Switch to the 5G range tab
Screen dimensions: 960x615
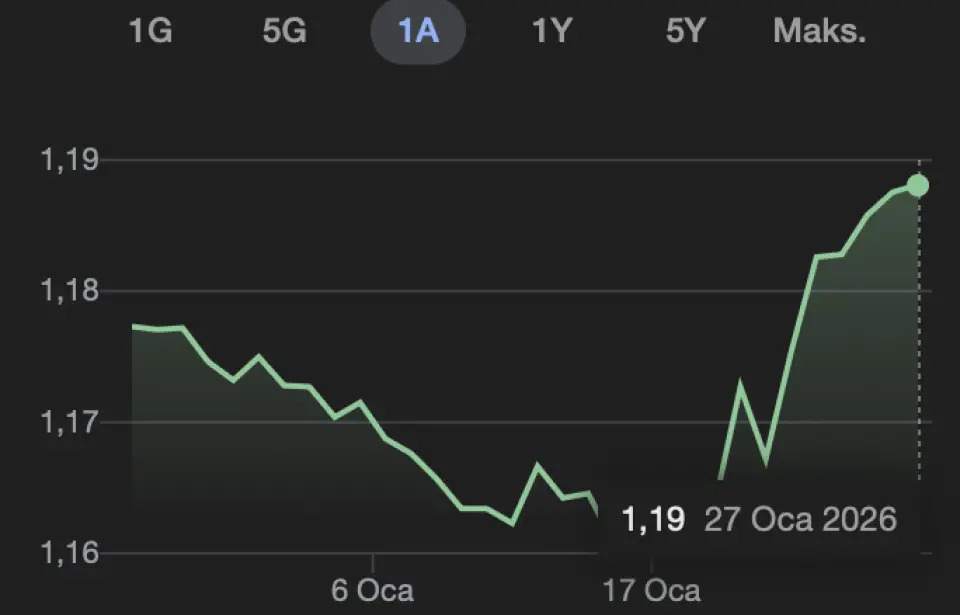284,31
